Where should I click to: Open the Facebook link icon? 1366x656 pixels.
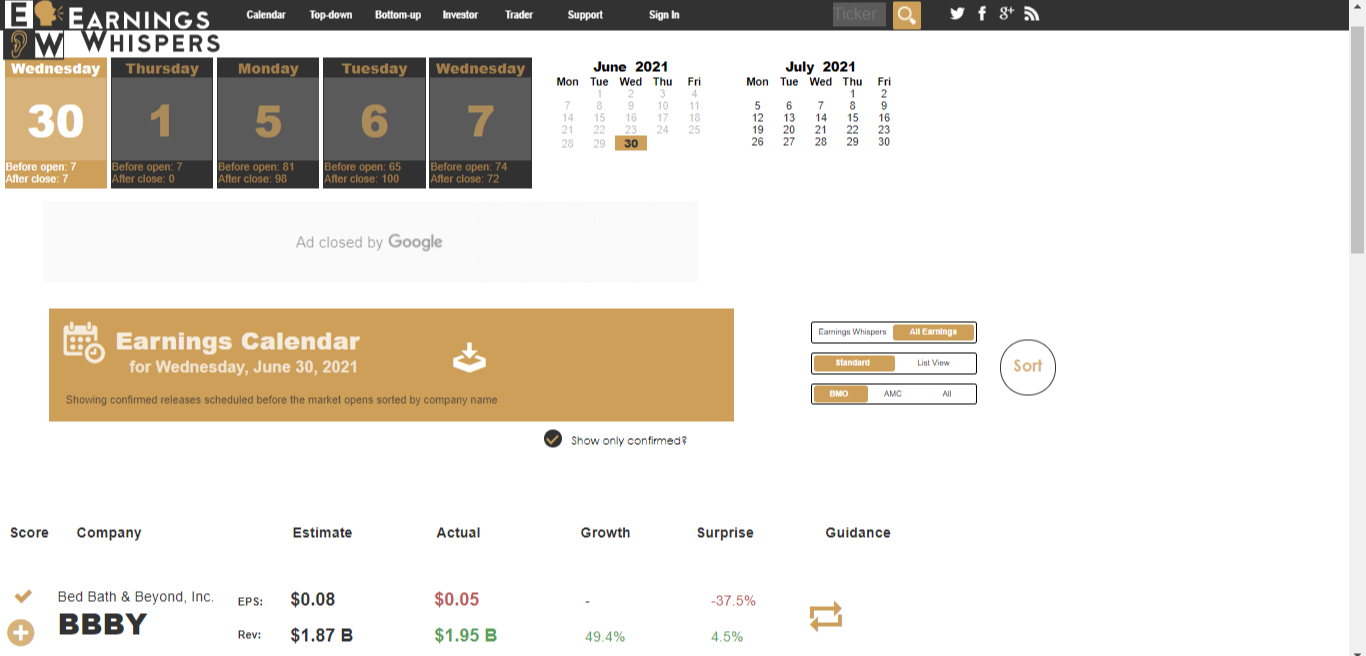pos(982,14)
